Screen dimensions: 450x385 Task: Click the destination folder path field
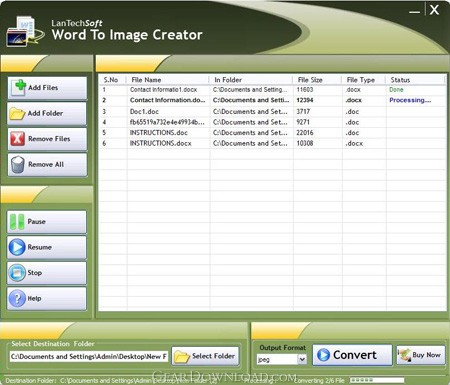pyautogui.click(x=89, y=357)
